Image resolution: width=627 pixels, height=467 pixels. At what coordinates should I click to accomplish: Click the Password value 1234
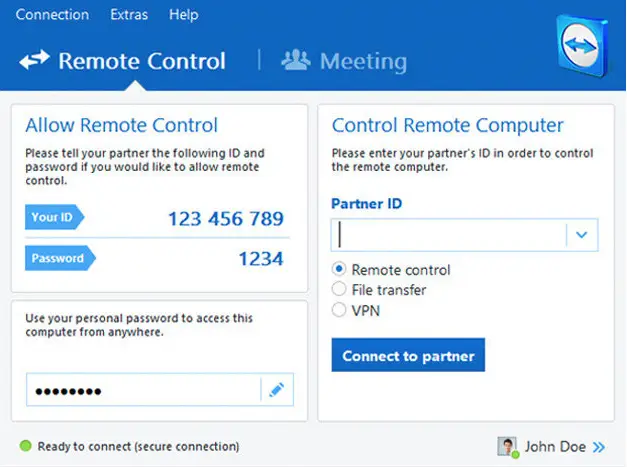pos(261,259)
